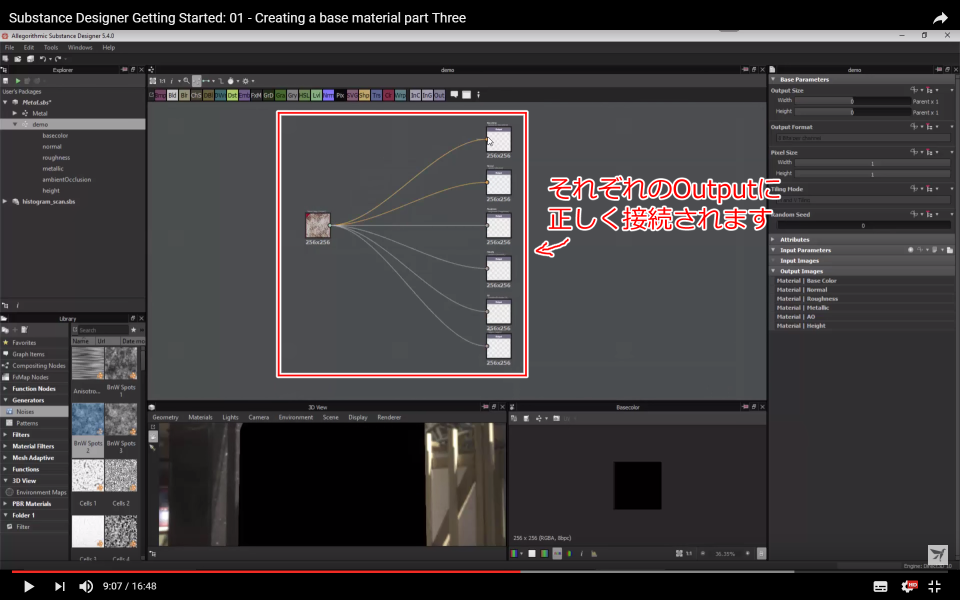Click the Redo arrow in the main toolbar
The width and height of the screenshot is (960, 600).
(x=58, y=59)
